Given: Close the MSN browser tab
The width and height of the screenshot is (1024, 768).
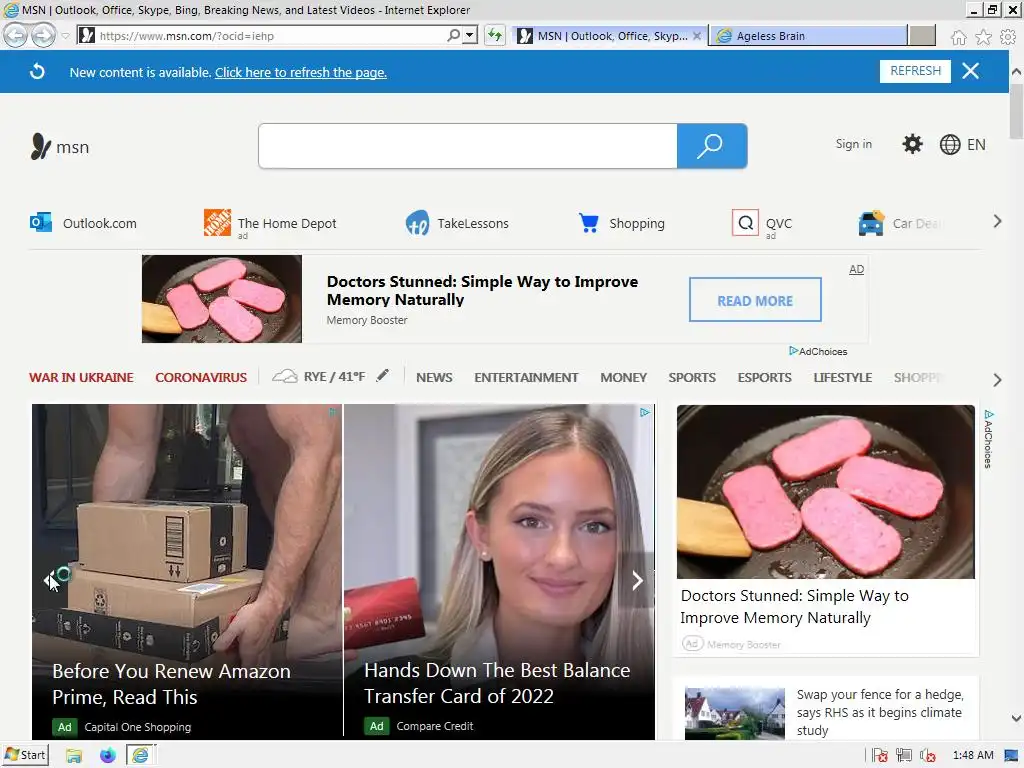Looking at the screenshot, I should point(697,36).
